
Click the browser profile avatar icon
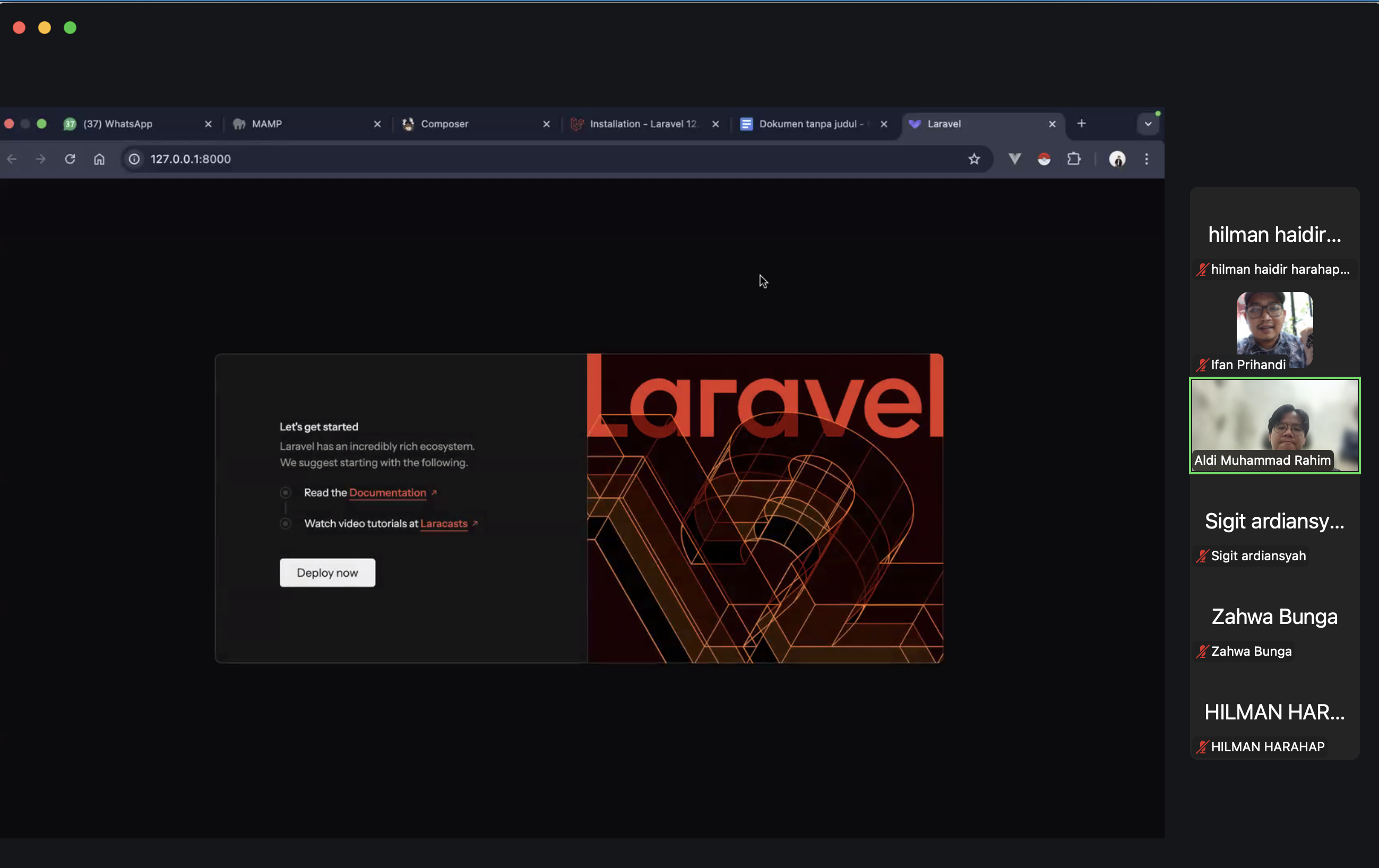[1117, 159]
